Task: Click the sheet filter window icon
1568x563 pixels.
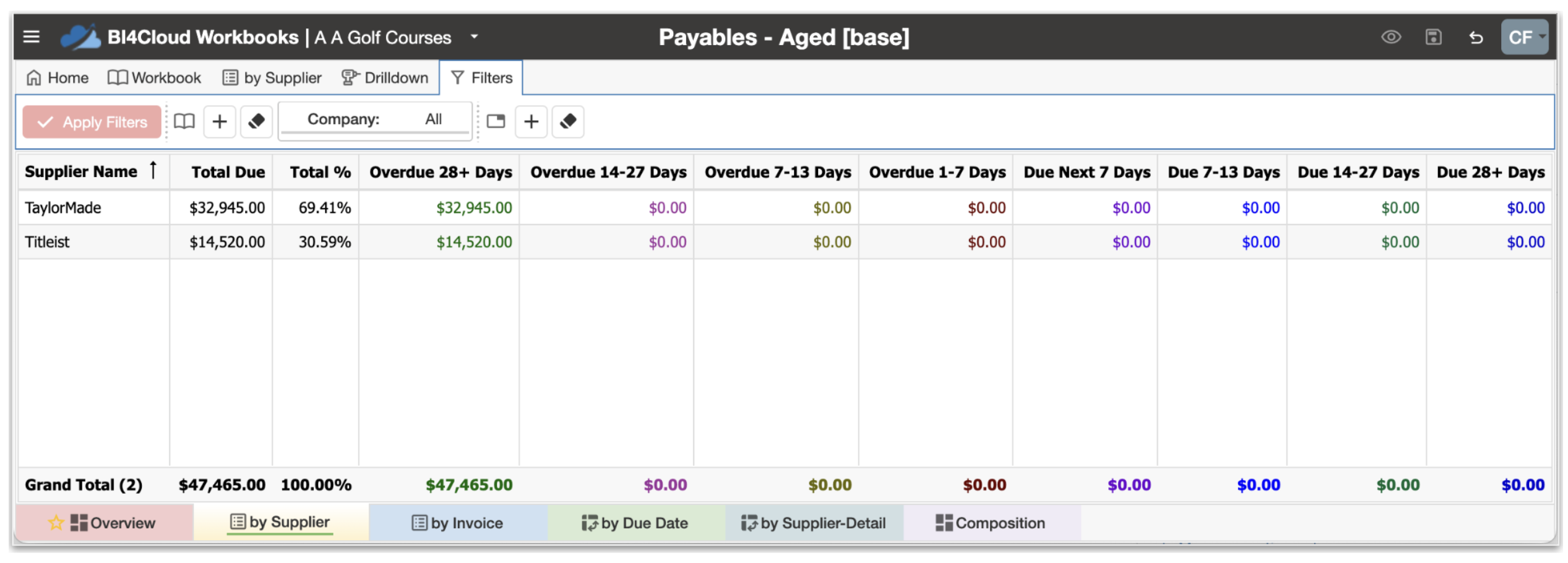Action: tap(496, 121)
